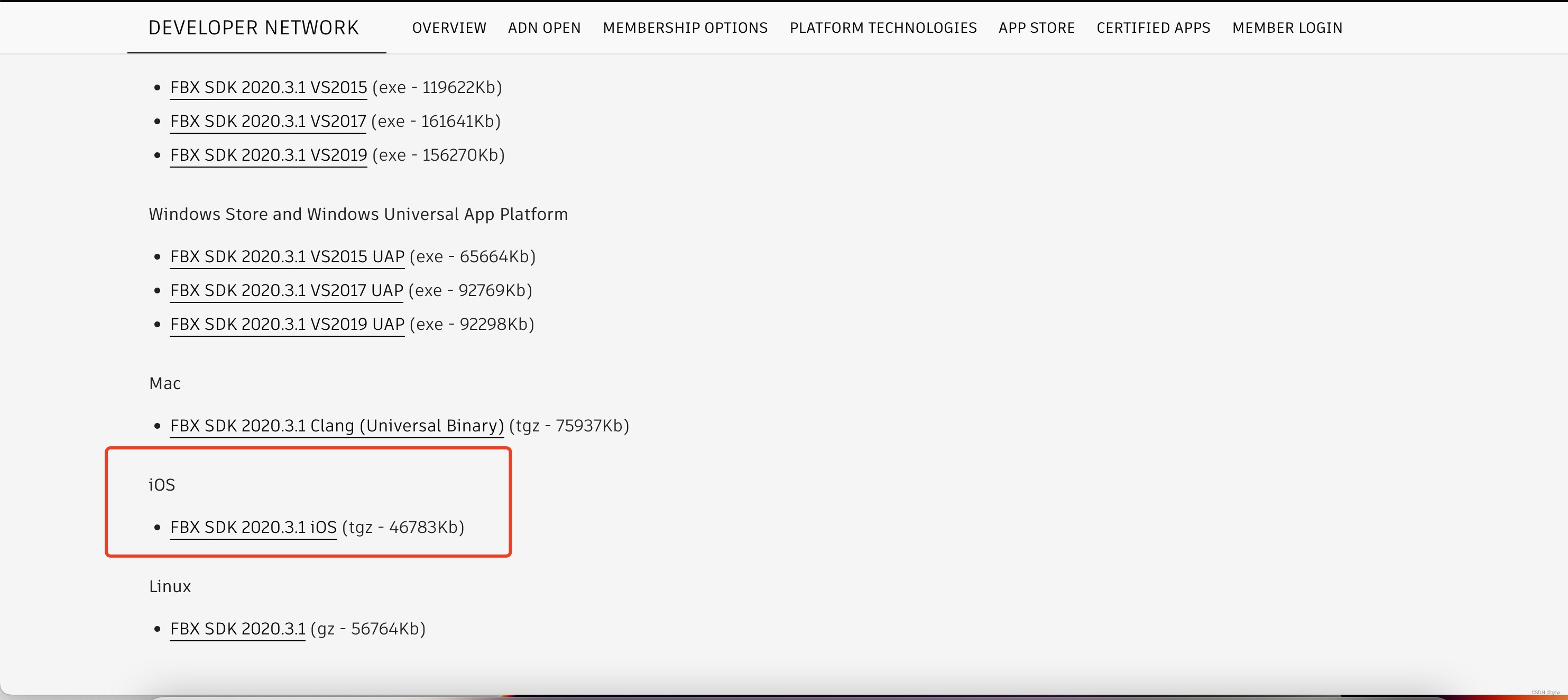This screenshot has height=700, width=1568.
Task: Click Member Login in navigation bar
Action: point(1287,28)
